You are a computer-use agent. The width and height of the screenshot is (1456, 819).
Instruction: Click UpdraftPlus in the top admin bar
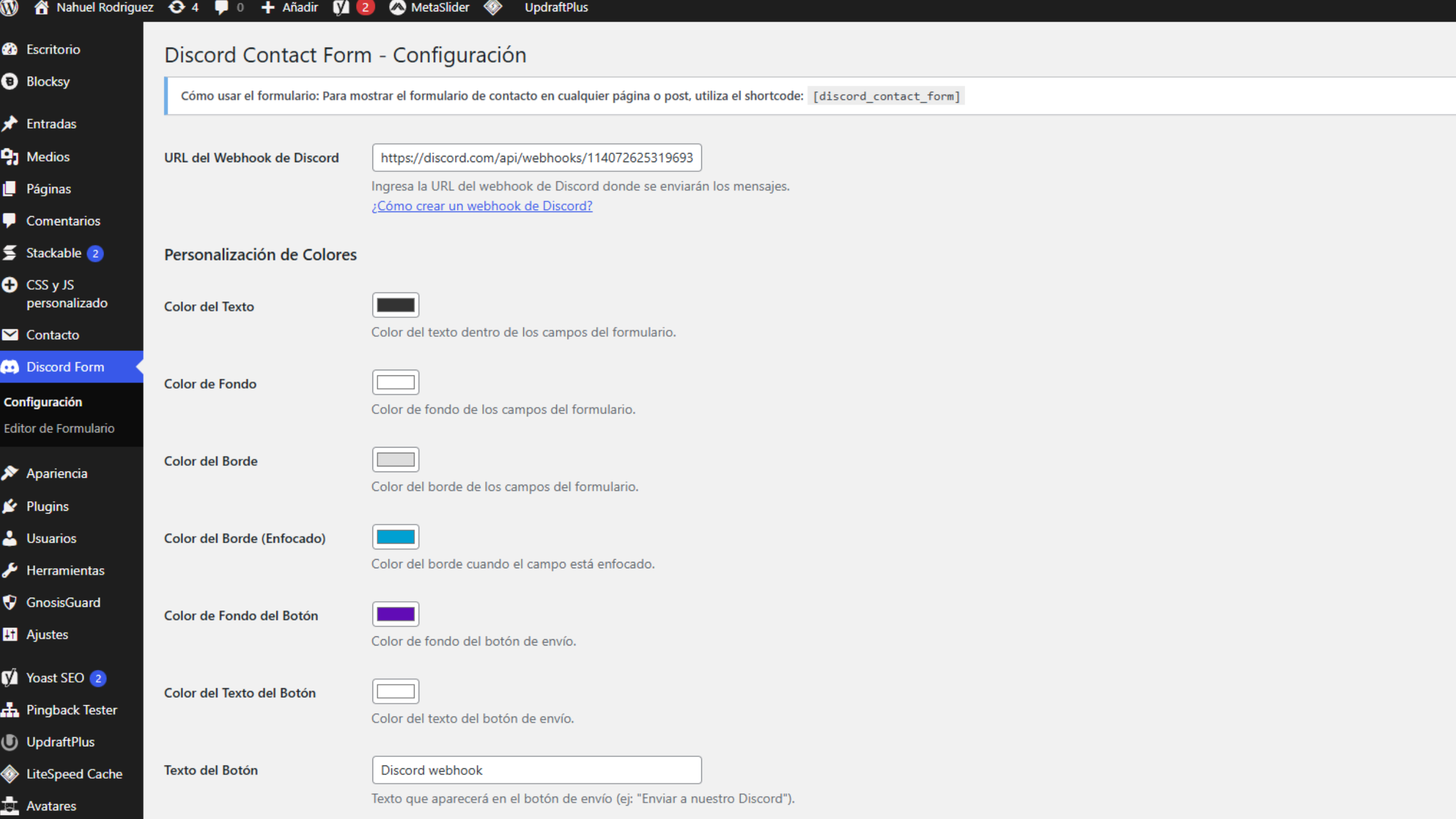pyautogui.click(x=556, y=8)
